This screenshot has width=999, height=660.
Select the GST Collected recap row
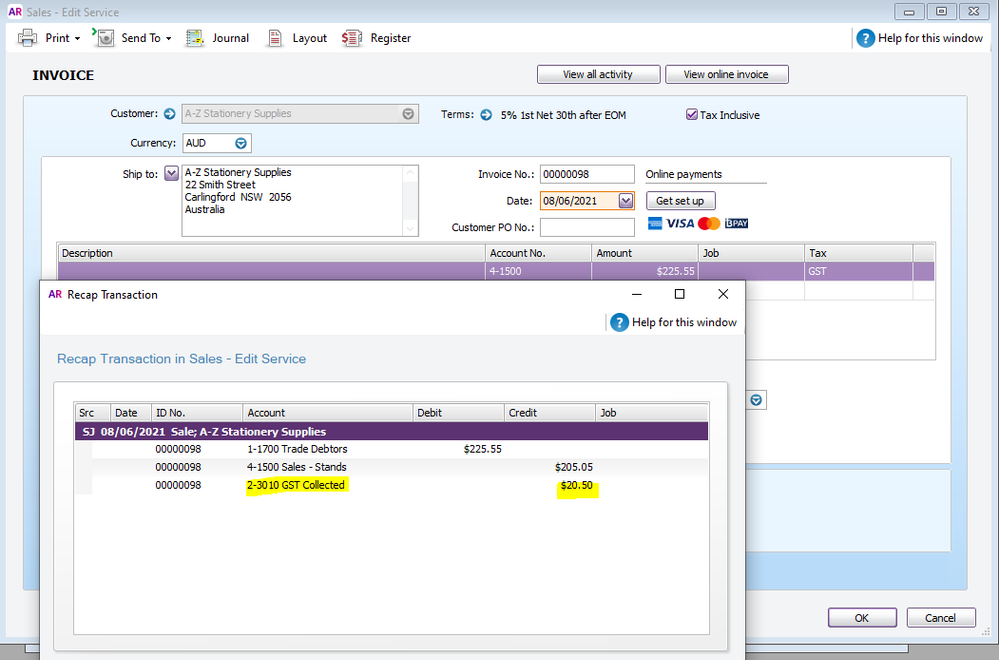click(296, 485)
